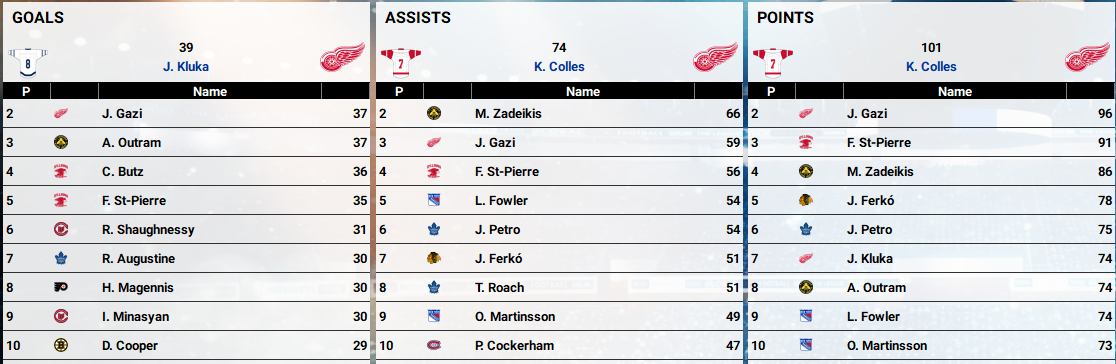The image size is (1116, 364).
Task: Click the Maple Leafs logo beside R. Augustine
Action: [x=60, y=259]
